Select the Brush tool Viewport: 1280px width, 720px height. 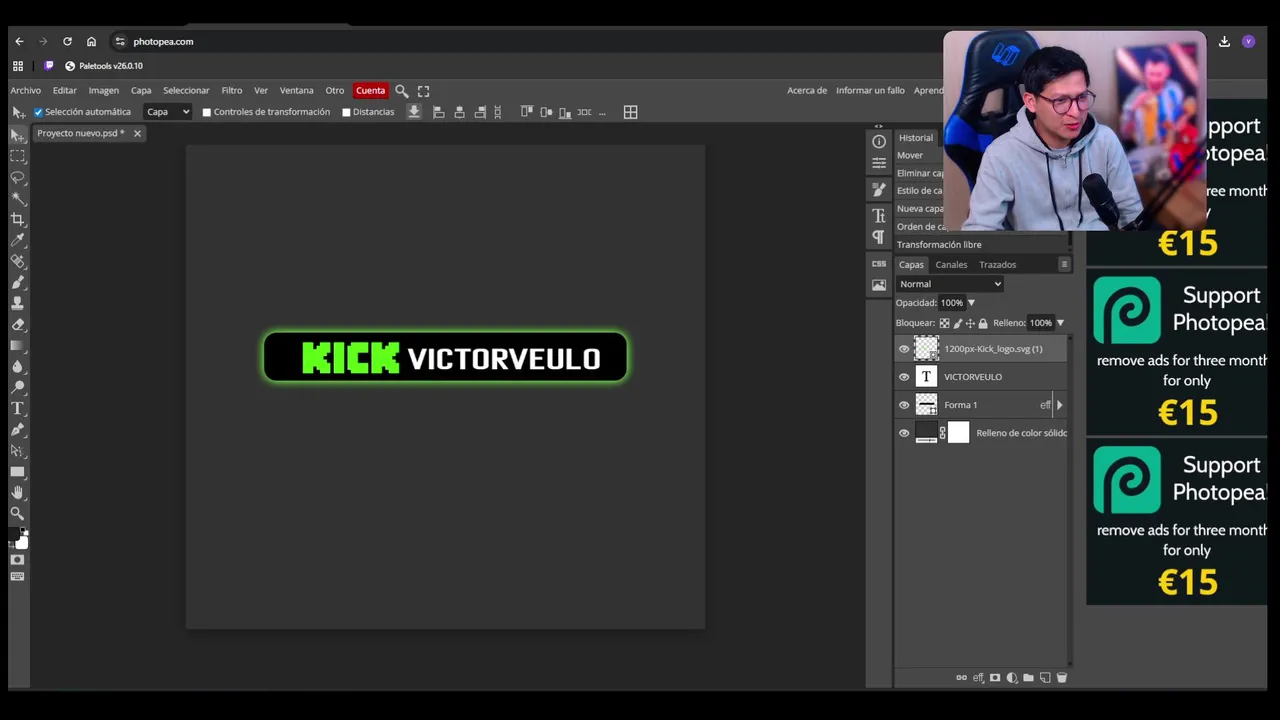click(17, 282)
